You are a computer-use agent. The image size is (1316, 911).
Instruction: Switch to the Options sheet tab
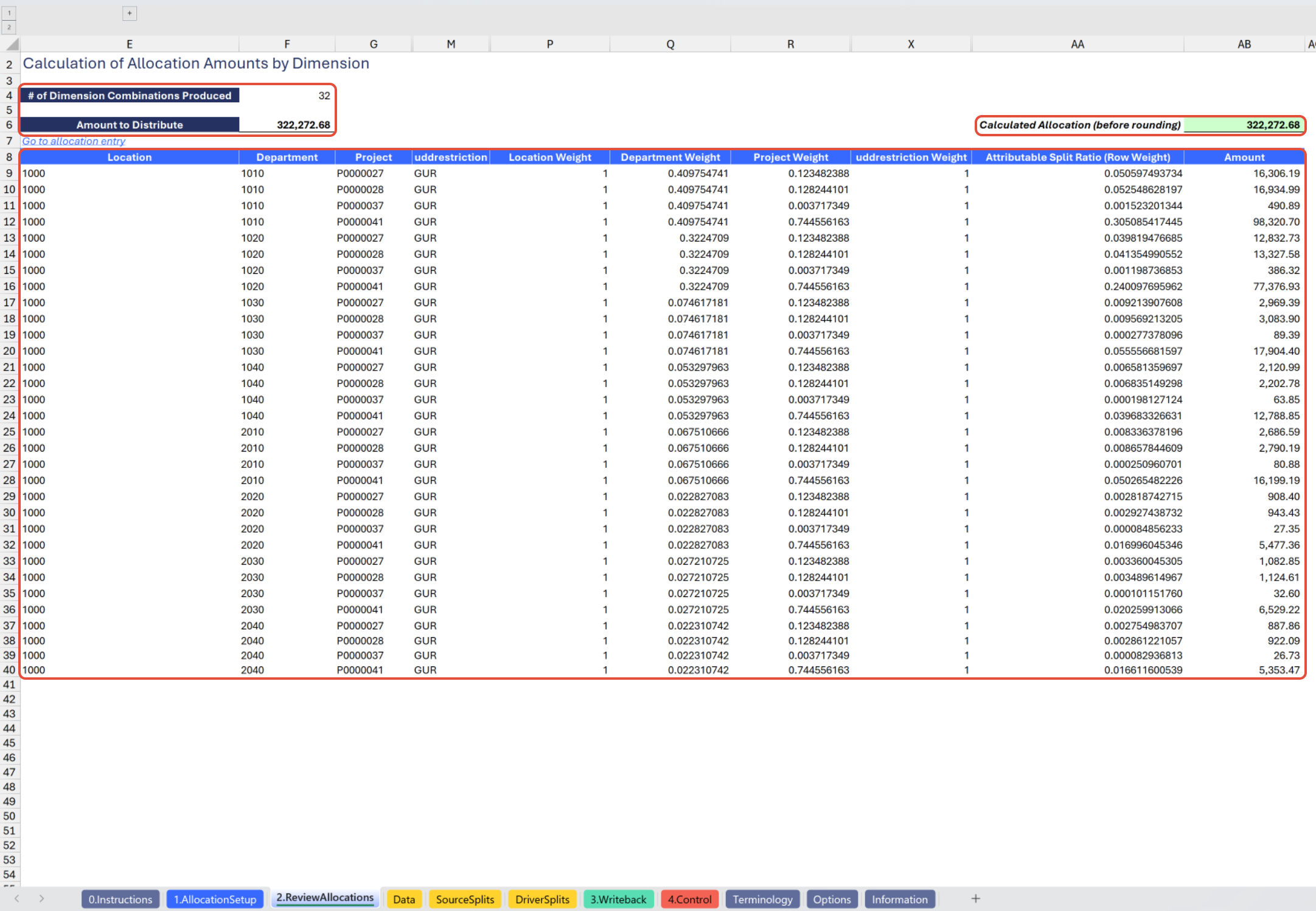coord(831,899)
